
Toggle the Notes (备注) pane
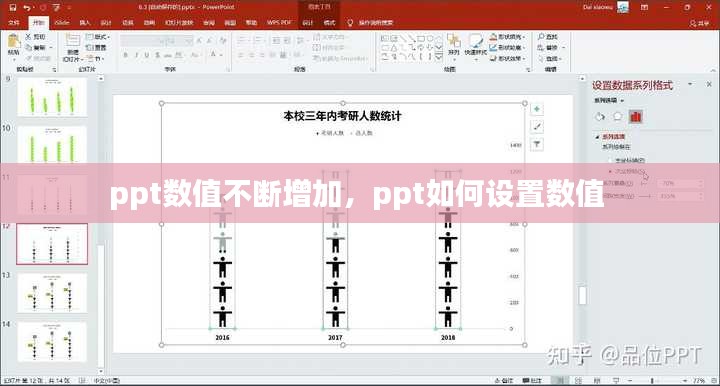(x=504, y=380)
